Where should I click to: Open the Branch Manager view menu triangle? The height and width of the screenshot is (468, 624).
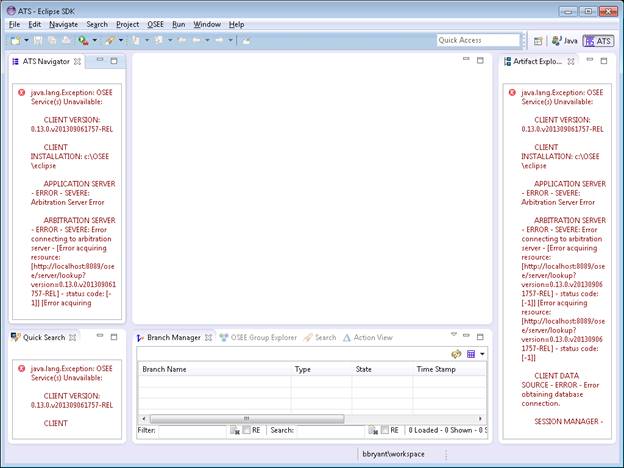(454, 334)
